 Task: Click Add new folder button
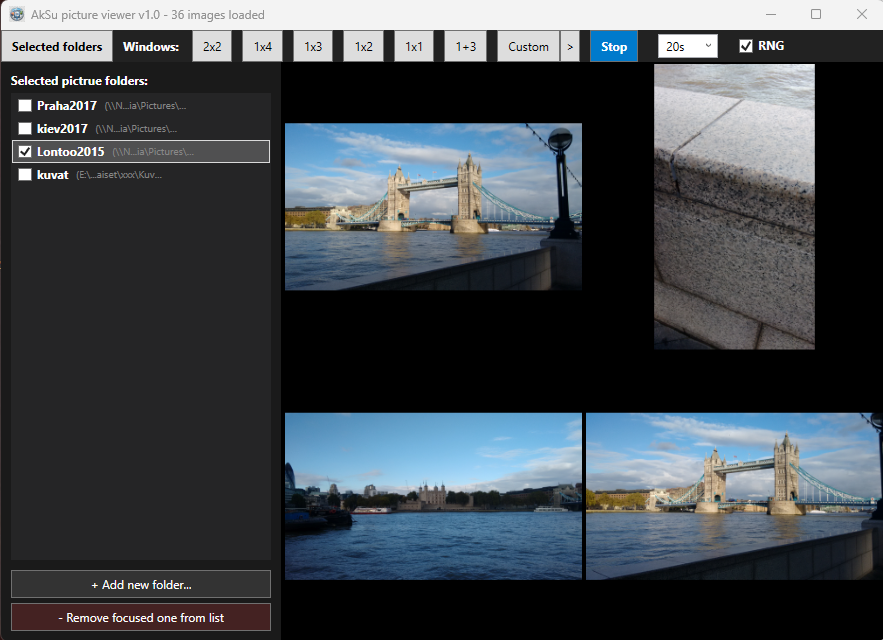141,584
